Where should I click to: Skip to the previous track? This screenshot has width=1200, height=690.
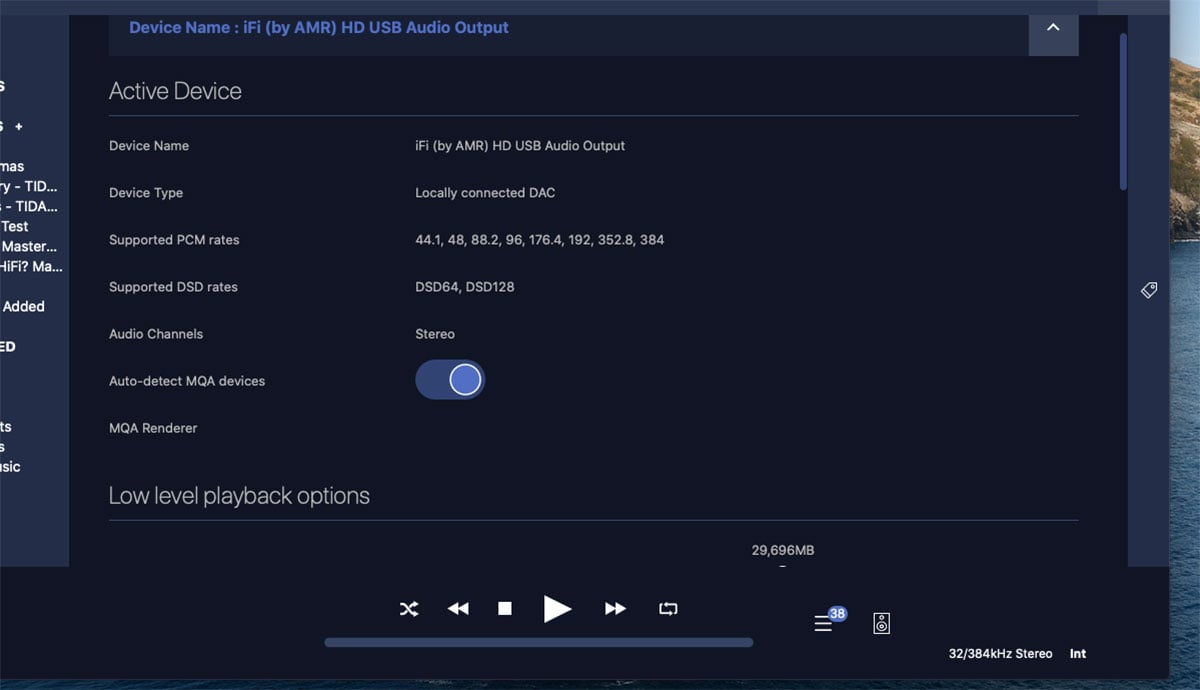click(458, 608)
